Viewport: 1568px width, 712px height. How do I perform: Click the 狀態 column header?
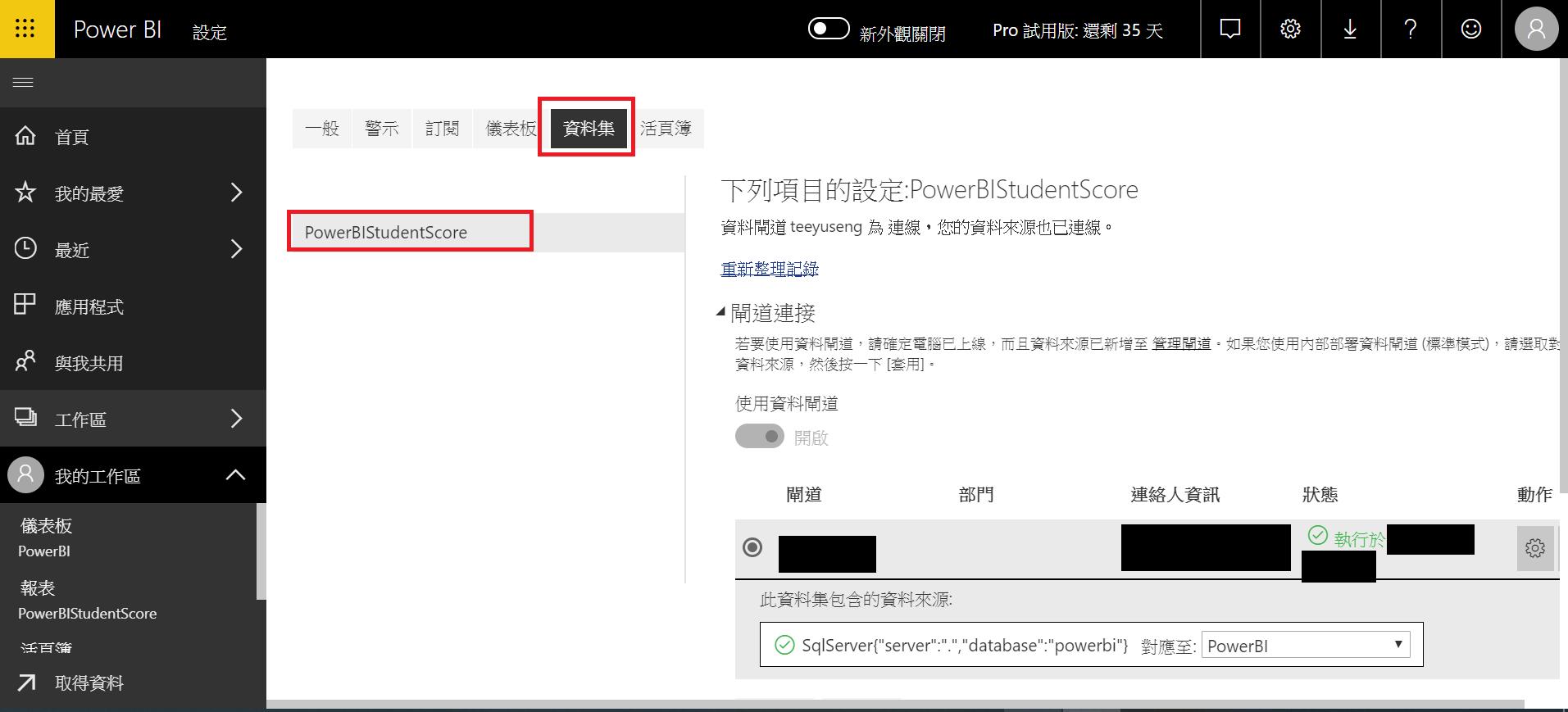click(1320, 495)
